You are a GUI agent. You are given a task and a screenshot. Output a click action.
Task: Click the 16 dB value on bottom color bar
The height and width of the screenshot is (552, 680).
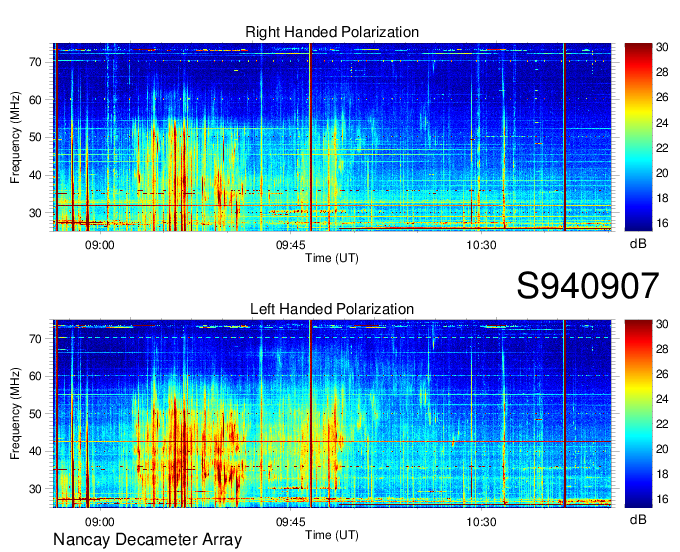[662, 499]
